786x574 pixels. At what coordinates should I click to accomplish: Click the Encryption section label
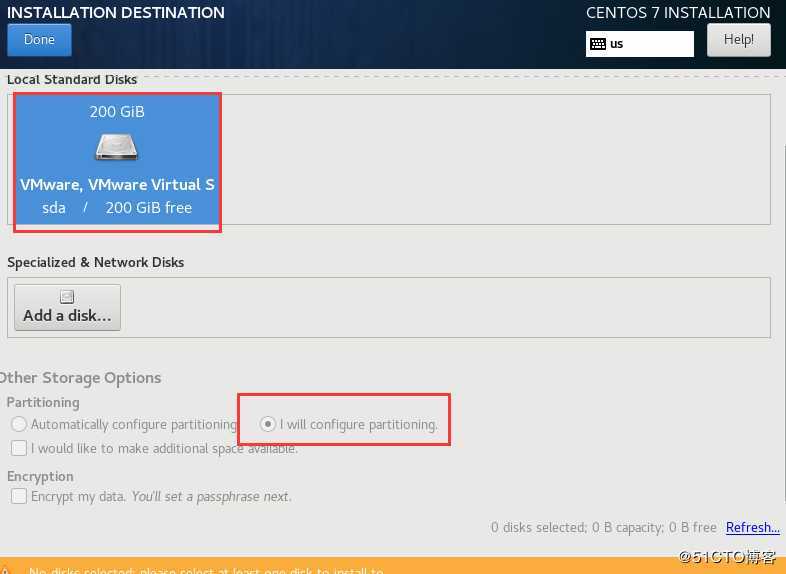coord(40,476)
